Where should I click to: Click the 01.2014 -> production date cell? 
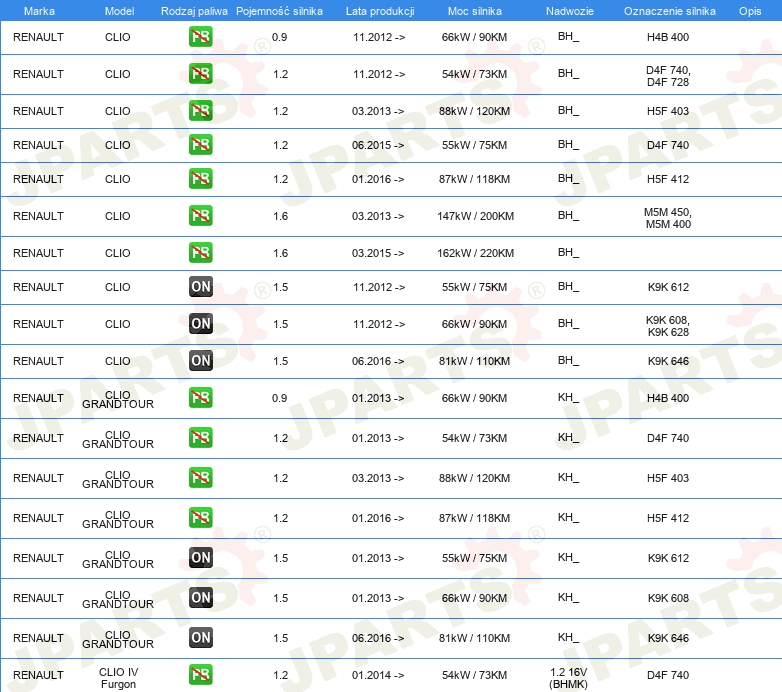[x=378, y=675]
